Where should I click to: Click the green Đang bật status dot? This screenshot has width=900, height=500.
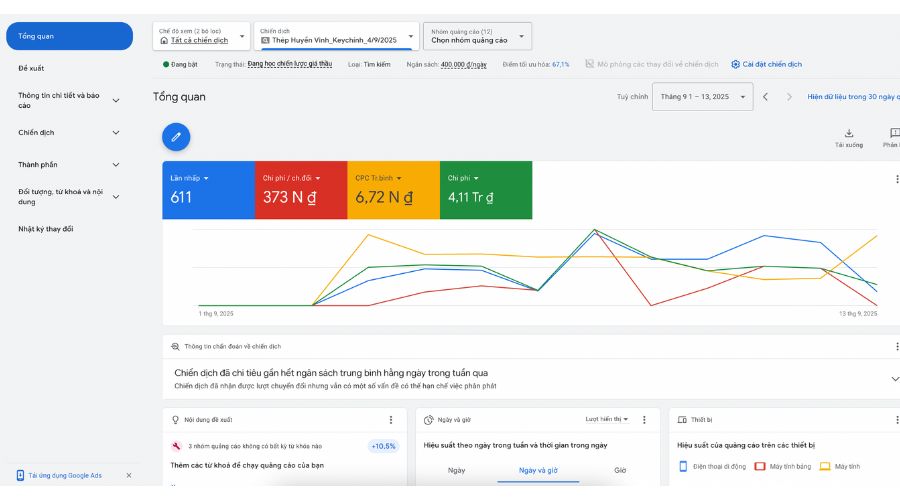(x=166, y=64)
